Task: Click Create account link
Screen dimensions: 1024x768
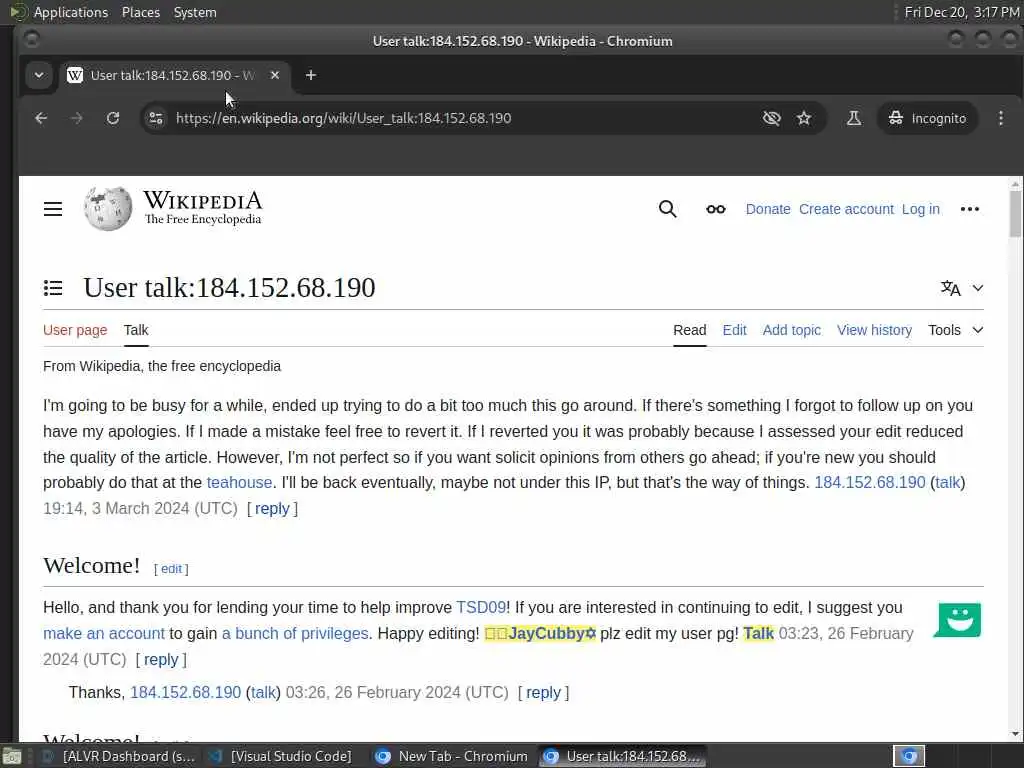Action: click(x=846, y=209)
